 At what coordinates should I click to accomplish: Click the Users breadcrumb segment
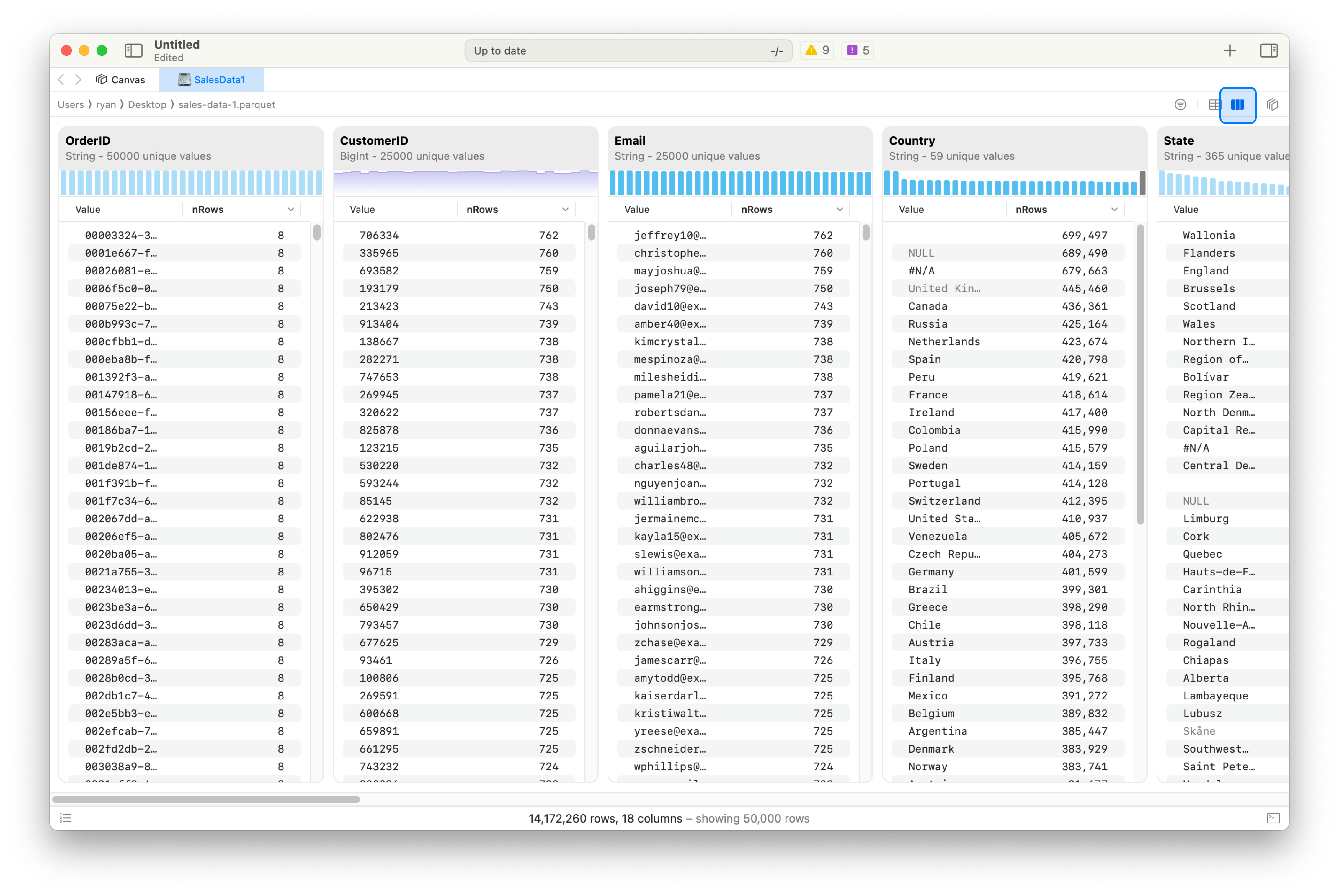[x=70, y=104]
